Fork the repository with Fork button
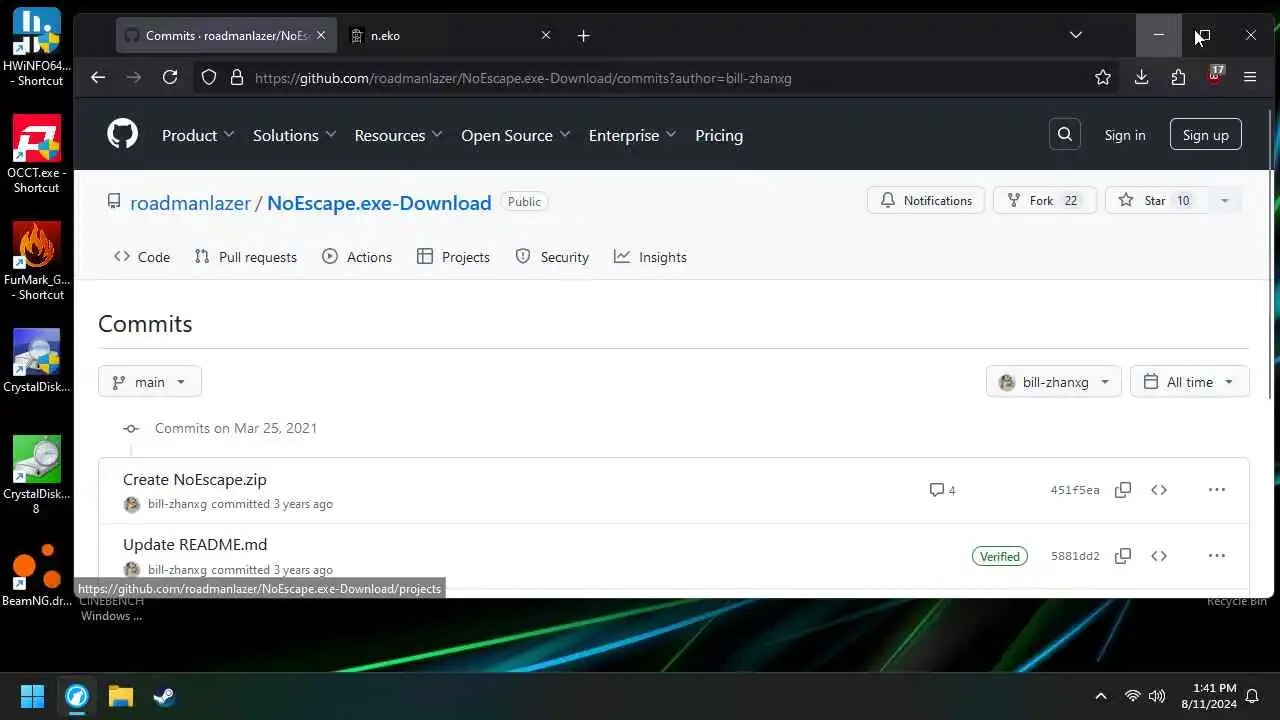1280x720 pixels. 1045,200
